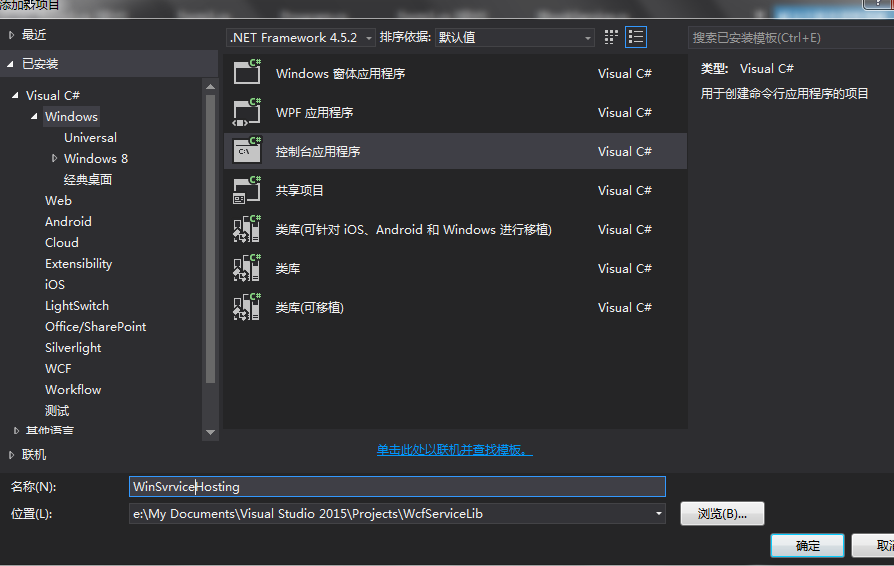The height and width of the screenshot is (566, 894).
Task: Switch to the list view layout
Action: tap(636, 37)
